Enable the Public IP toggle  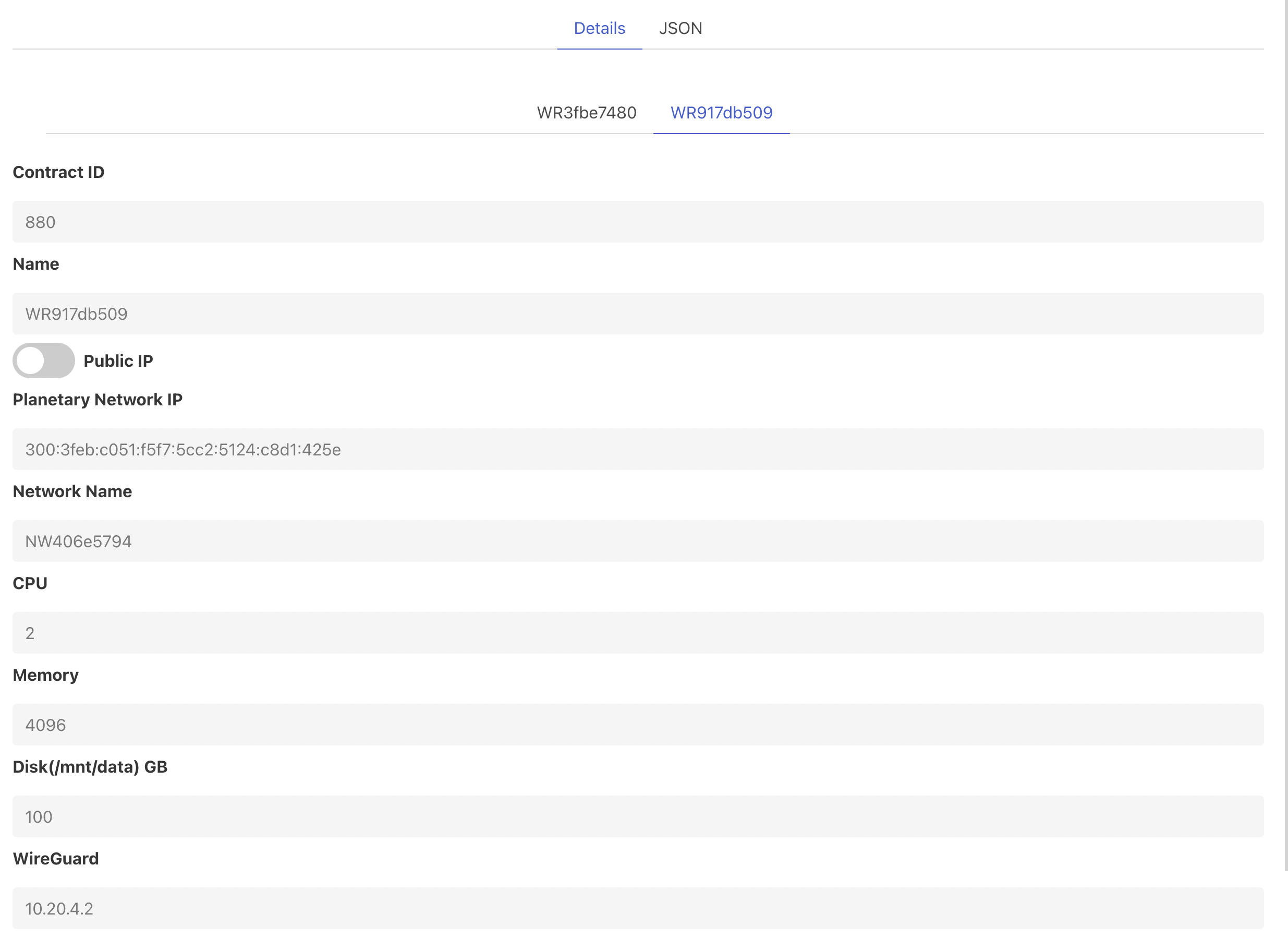[43, 360]
